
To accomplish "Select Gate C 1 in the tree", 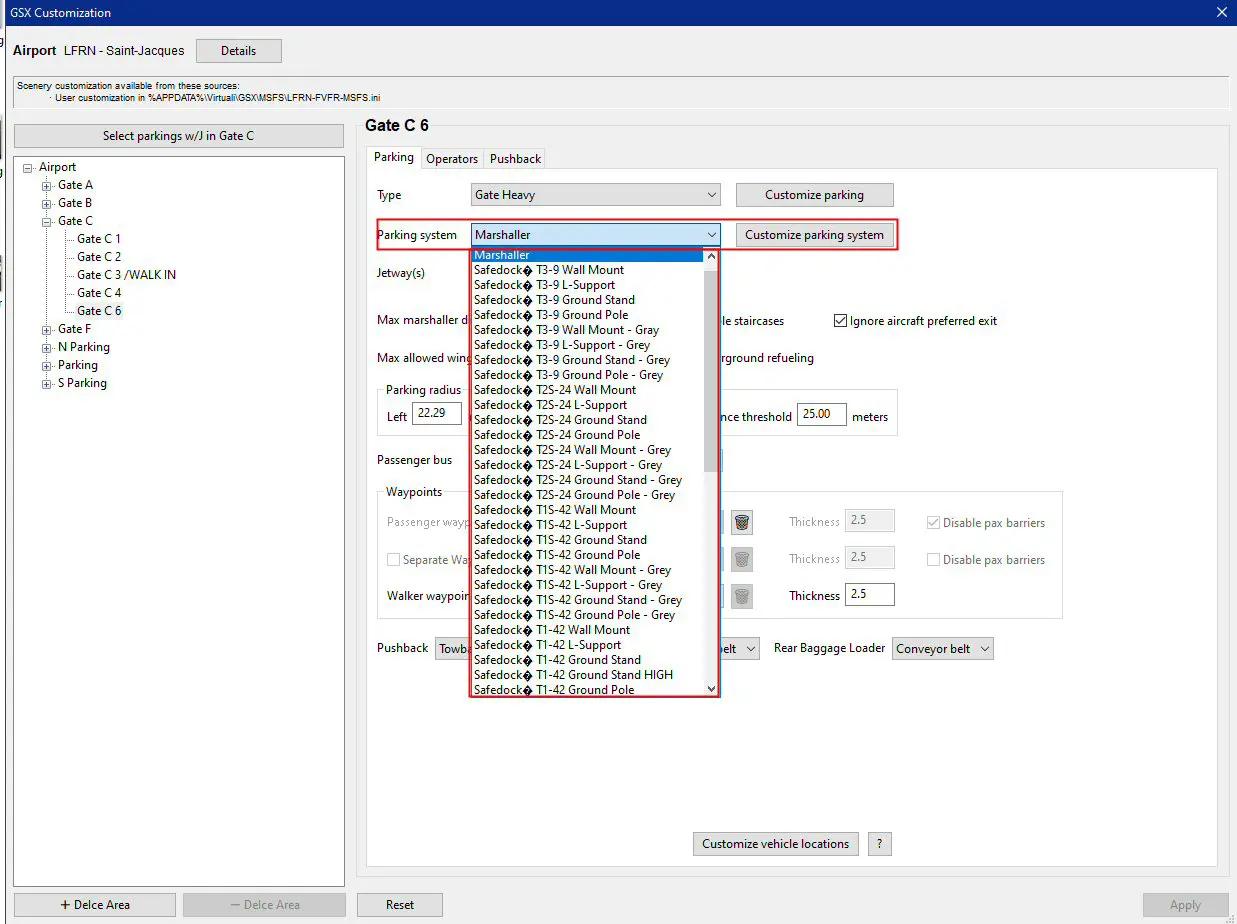I will tap(99, 239).
